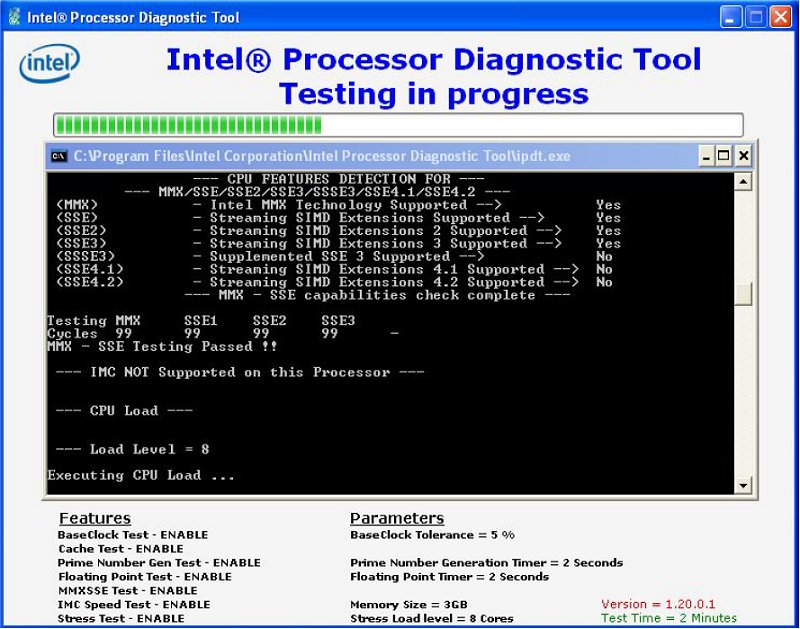Click the green testing progress bar
Screen dimensions: 800x629
pyautogui.click(x=398, y=125)
